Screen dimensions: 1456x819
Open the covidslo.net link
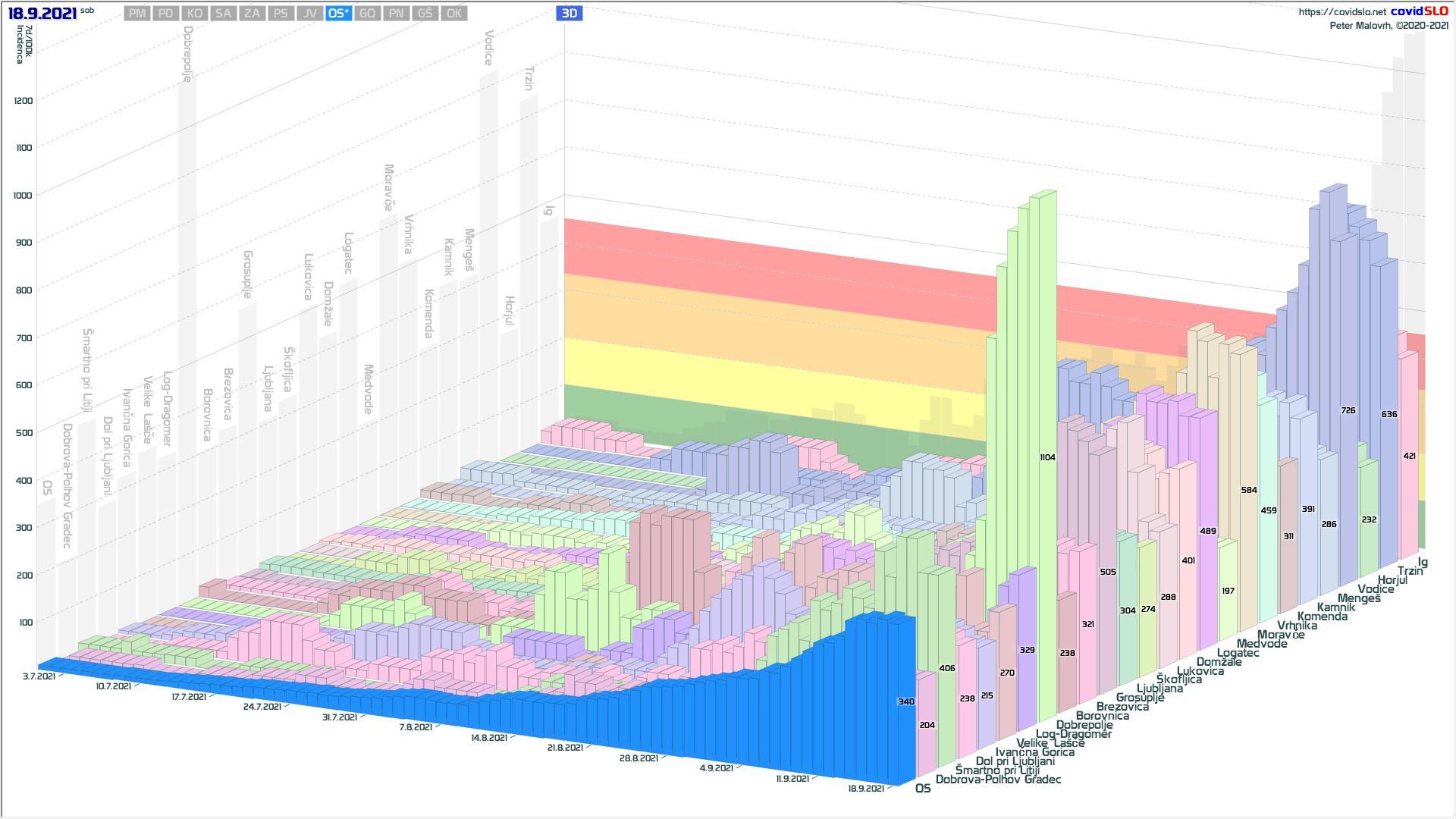coord(1341,12)
